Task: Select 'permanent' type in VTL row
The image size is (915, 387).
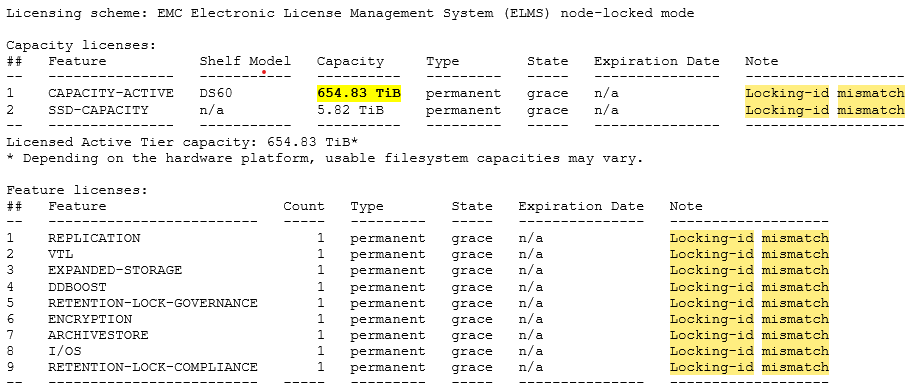Action: [x=387, y=254]
